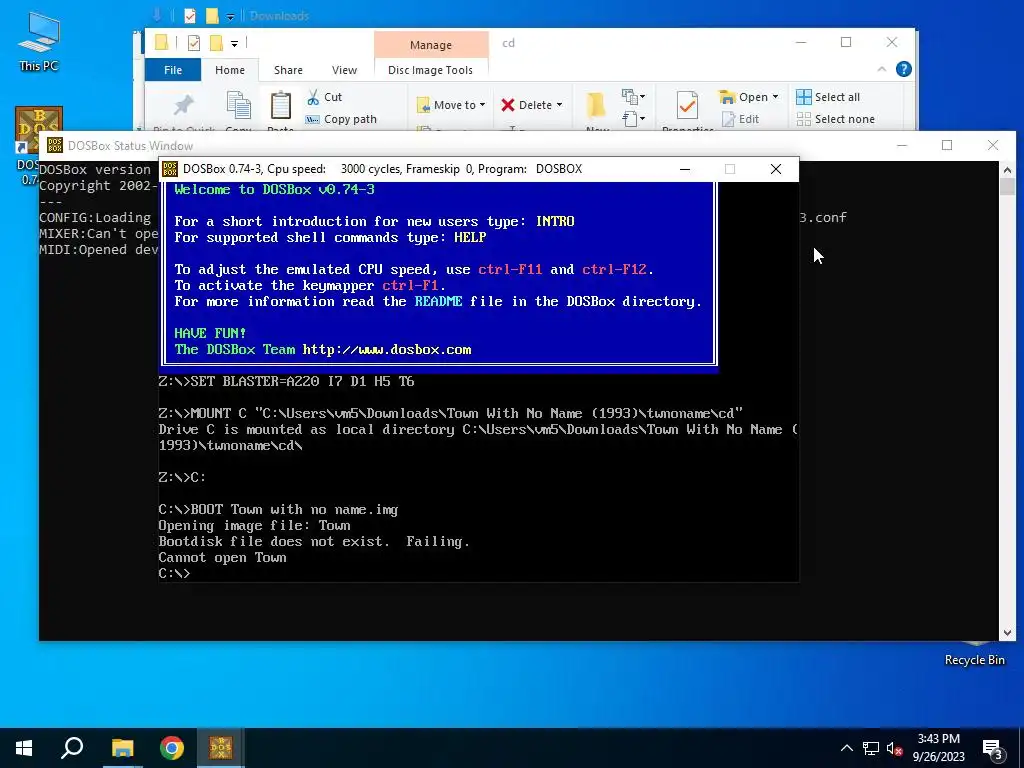Click New folder icon in quick access toolbar
Image resolution: width=1024 pixels, height=768 pixels.
(216, 43)
